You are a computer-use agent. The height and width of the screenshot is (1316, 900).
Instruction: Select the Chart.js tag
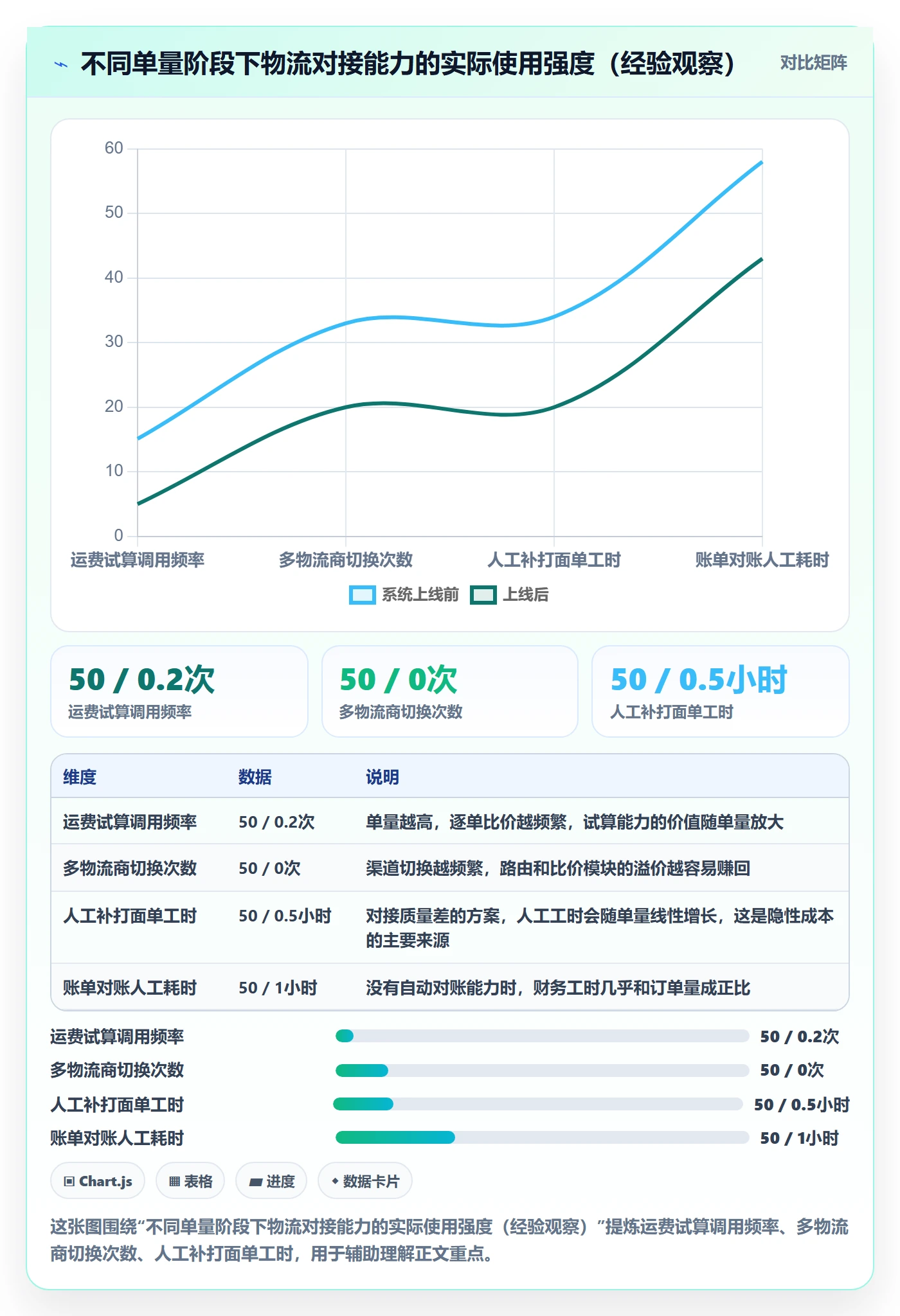pyautogui.click(x=98, y=1181)
